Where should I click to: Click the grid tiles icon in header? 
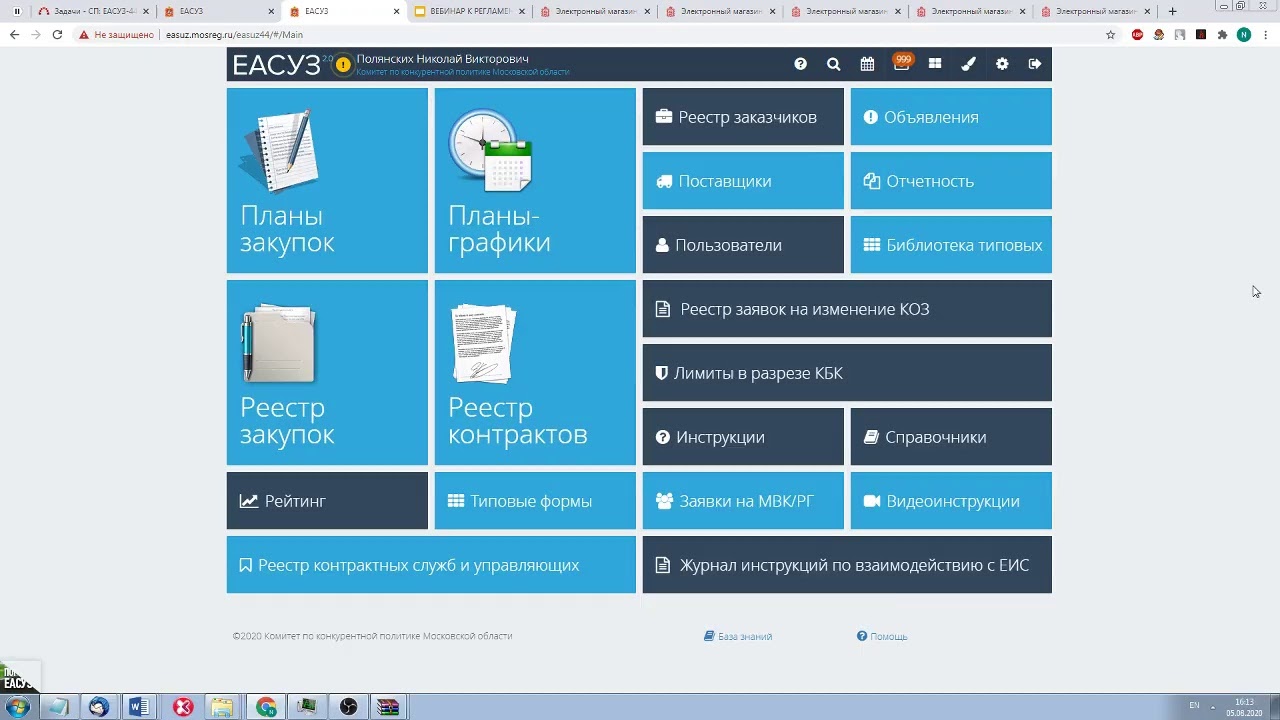tap(935, 64)
